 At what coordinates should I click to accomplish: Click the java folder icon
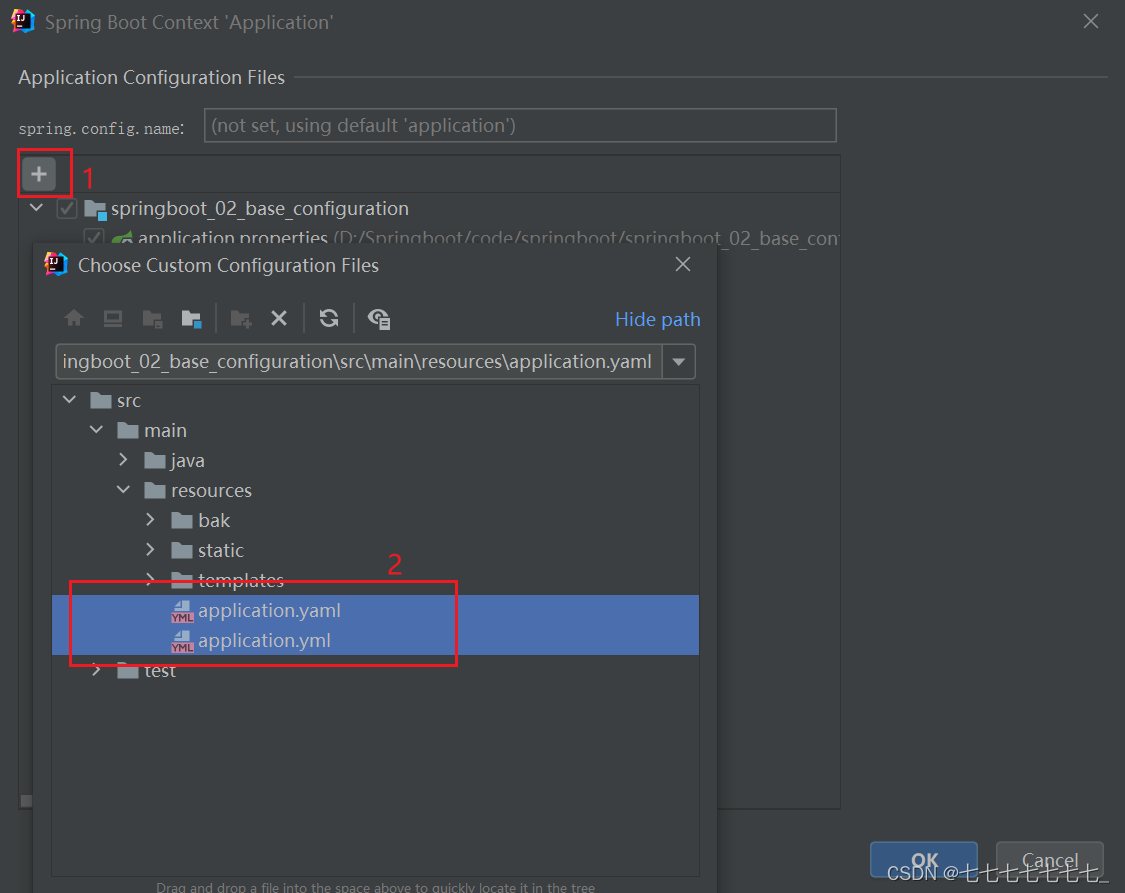(x=155, y=460)
